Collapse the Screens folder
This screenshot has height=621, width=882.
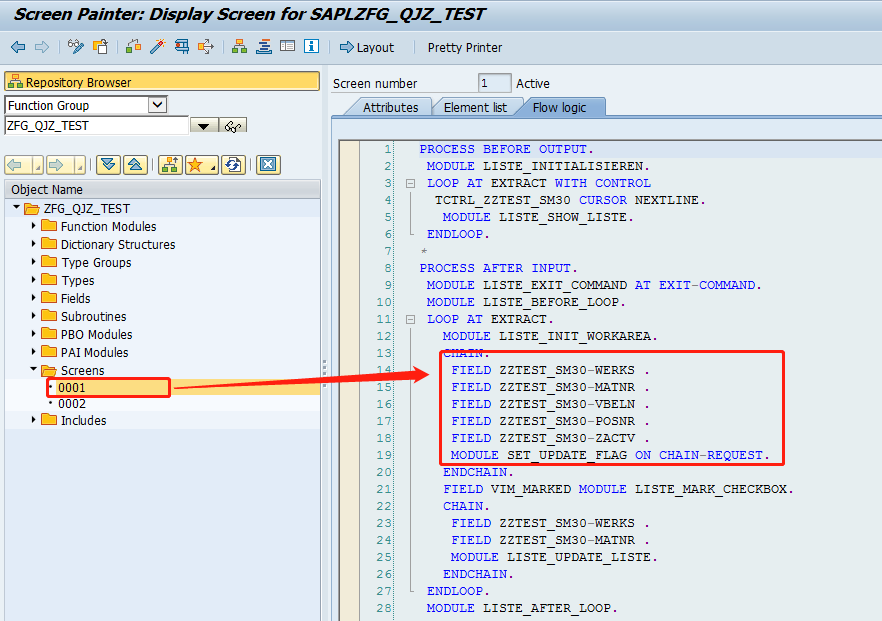point(34,369)
